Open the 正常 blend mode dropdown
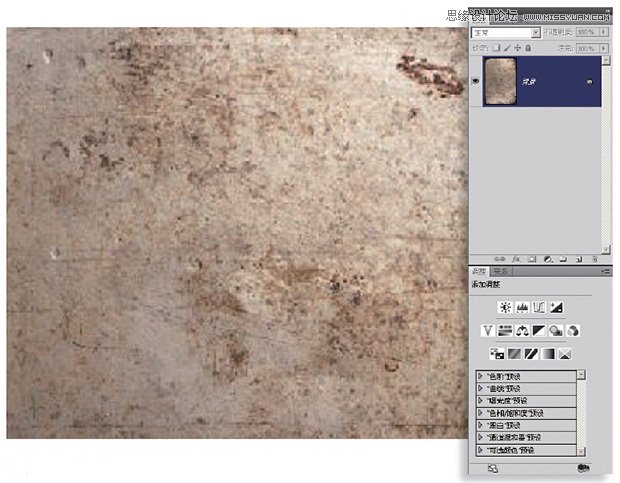620x483 pixels. [x=506, y=32]
